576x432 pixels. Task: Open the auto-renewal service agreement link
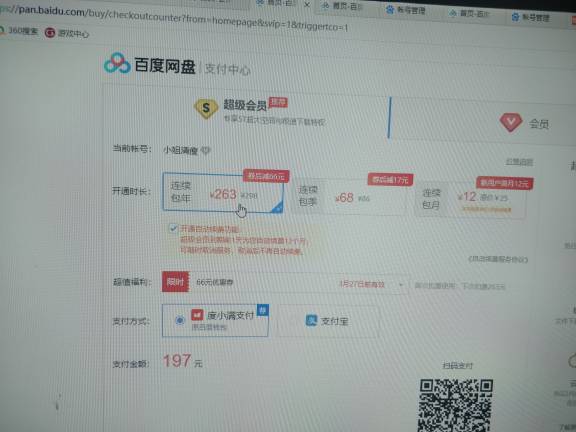498,259
